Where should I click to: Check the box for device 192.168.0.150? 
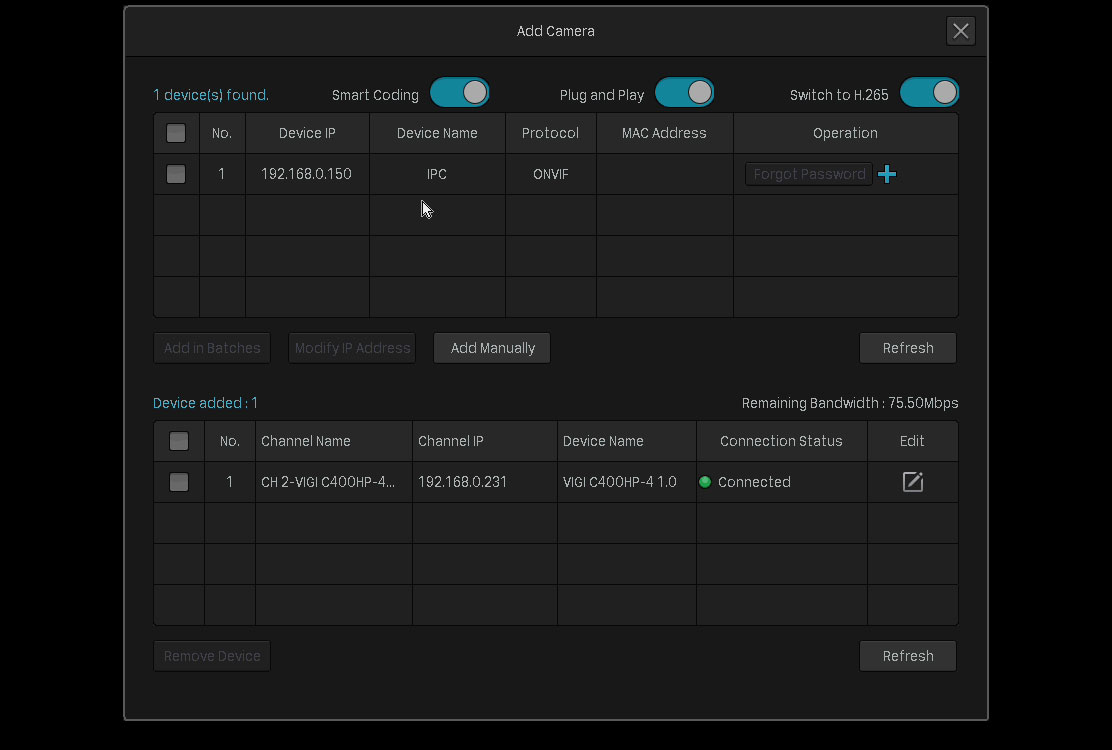coord(176,174)
